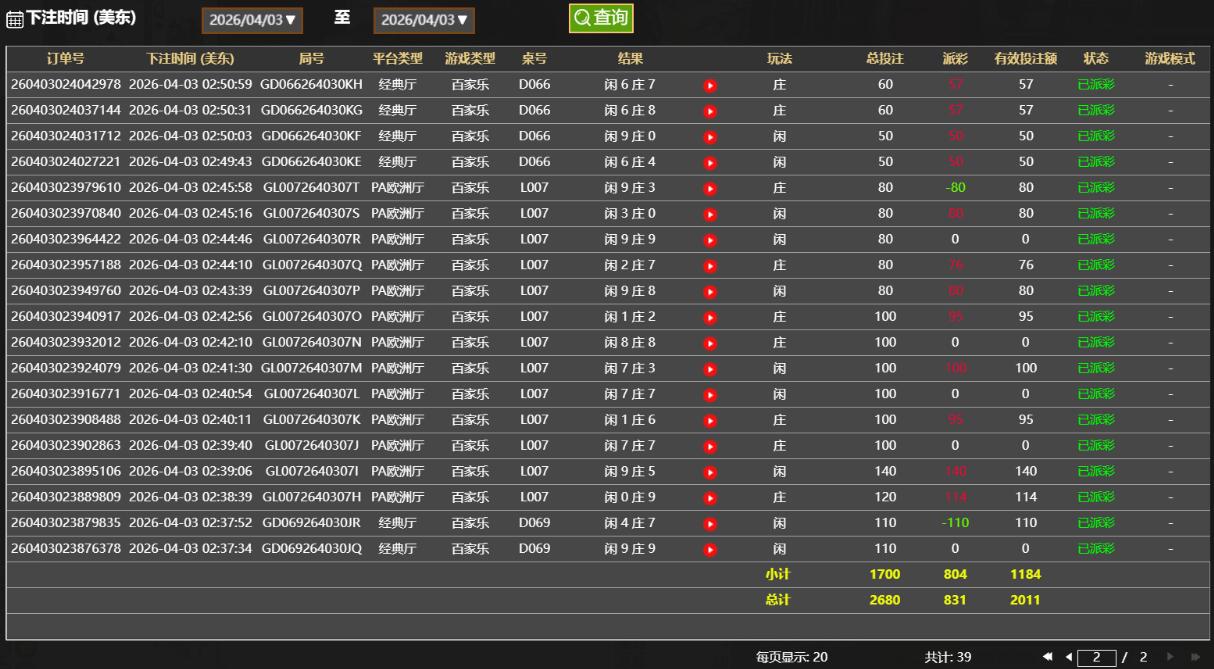Screen dimensions: 1214x669
Task: Select order 260403023979610 row
Action: pos(66,188)
